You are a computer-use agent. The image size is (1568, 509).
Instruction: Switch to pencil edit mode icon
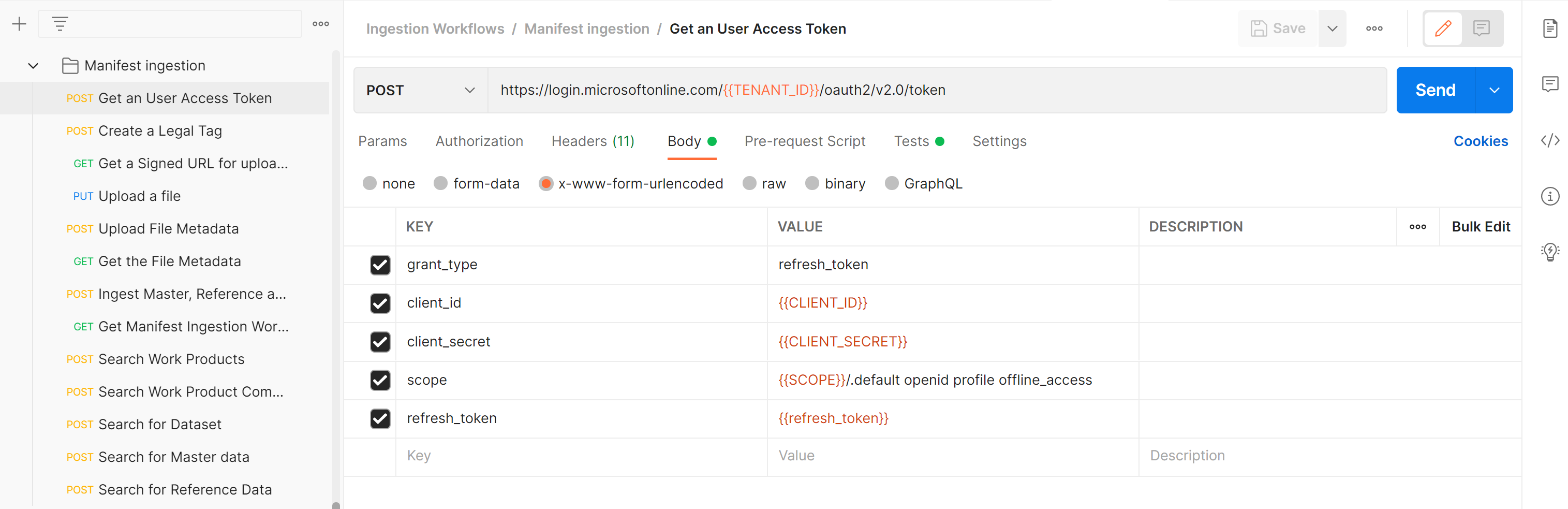[1443, 28]
